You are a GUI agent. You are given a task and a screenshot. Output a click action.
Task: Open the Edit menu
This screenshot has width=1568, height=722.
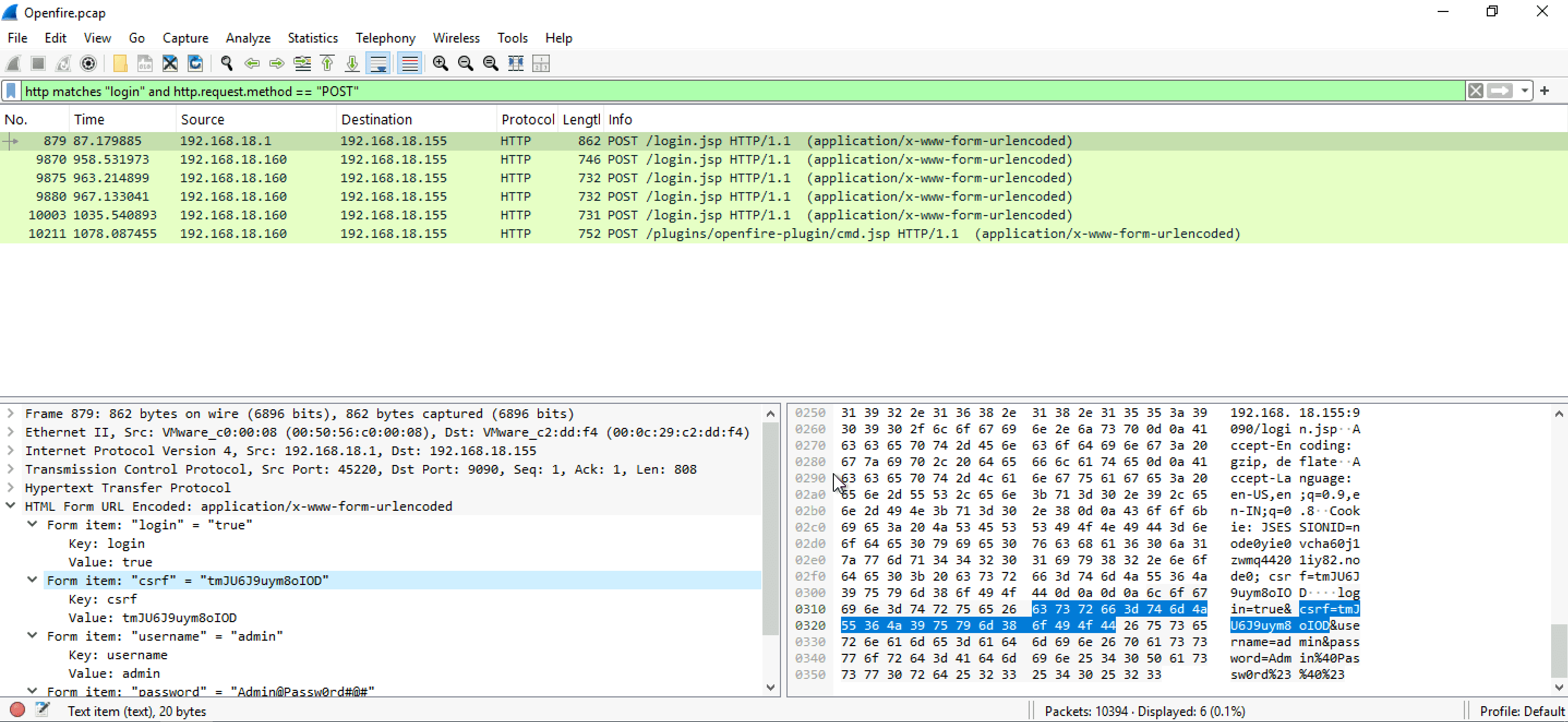[x=55, y=38]
